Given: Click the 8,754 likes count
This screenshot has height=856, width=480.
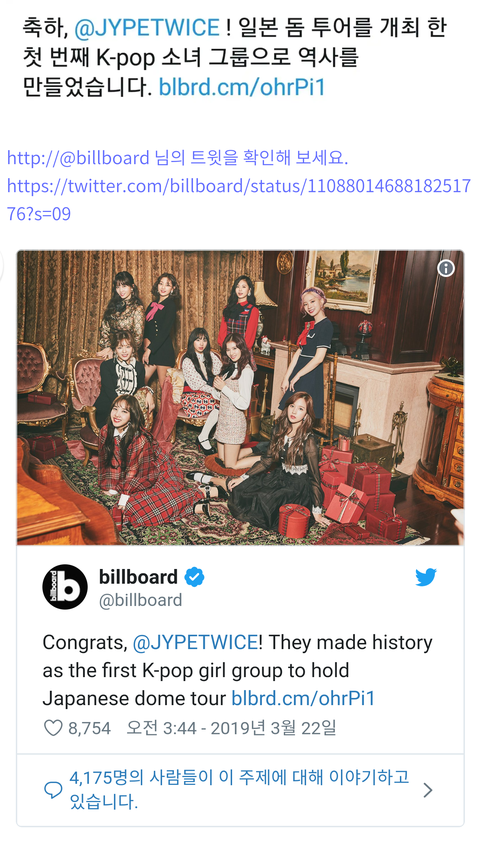Looking at the screenshot, I should coord(89,728).
